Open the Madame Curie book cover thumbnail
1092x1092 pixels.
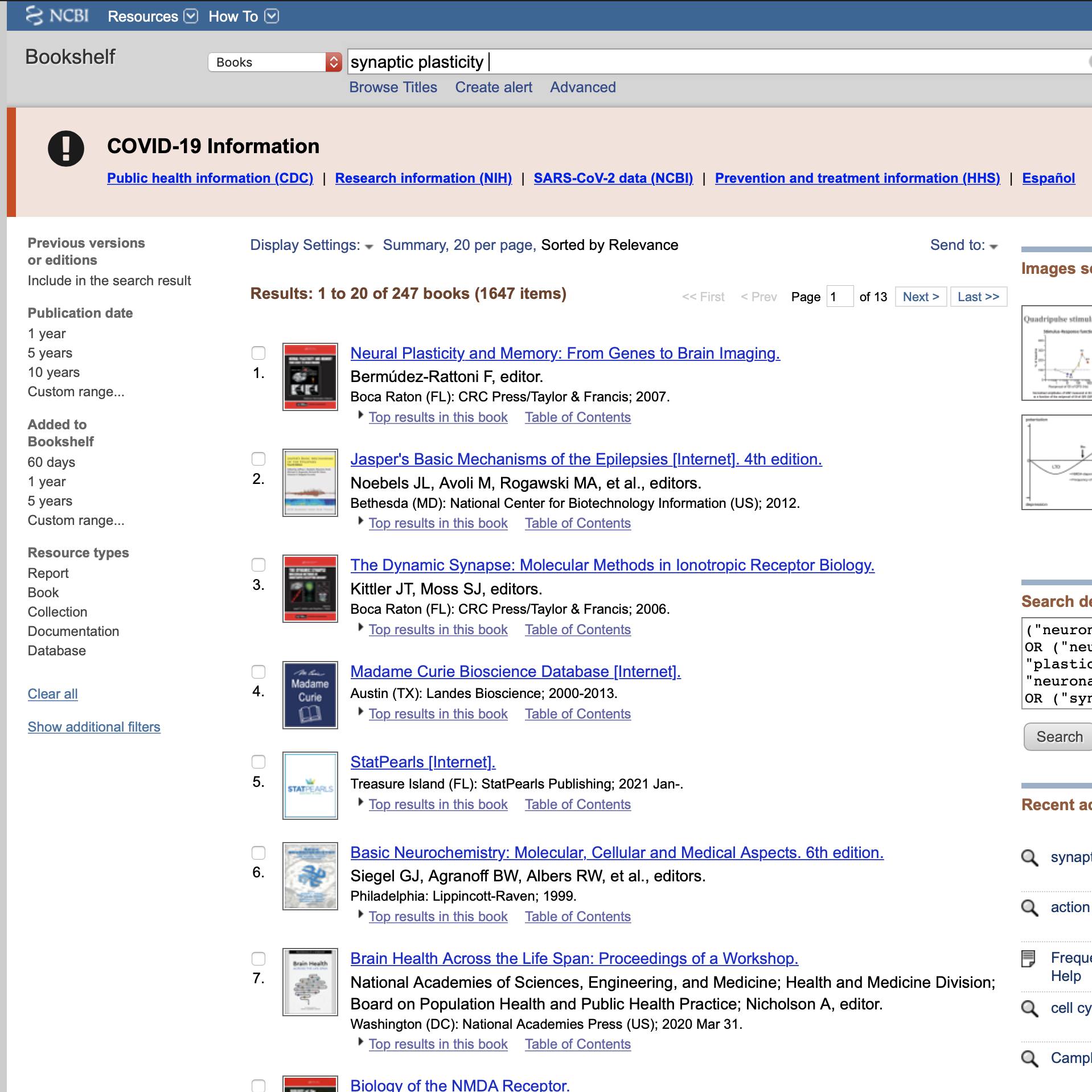tap(310, 695)
